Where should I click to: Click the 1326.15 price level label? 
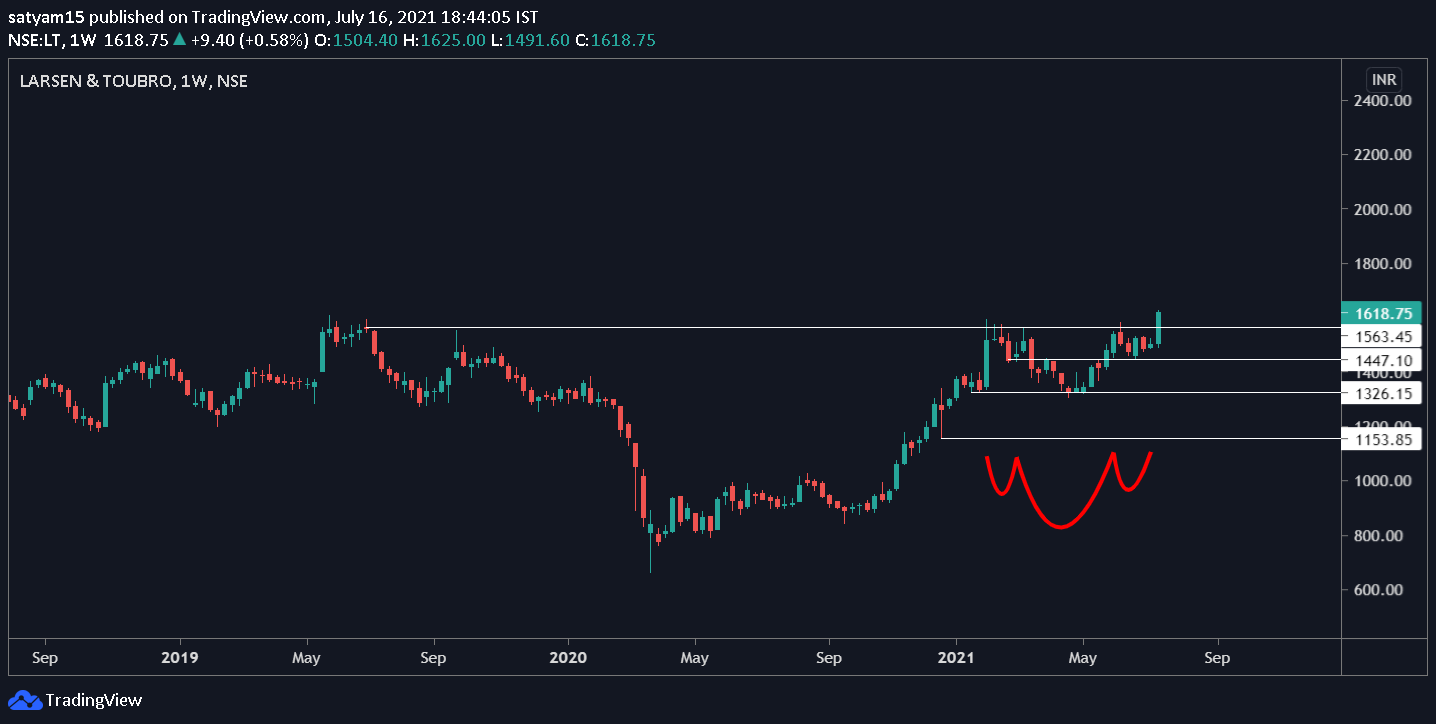1382,393
